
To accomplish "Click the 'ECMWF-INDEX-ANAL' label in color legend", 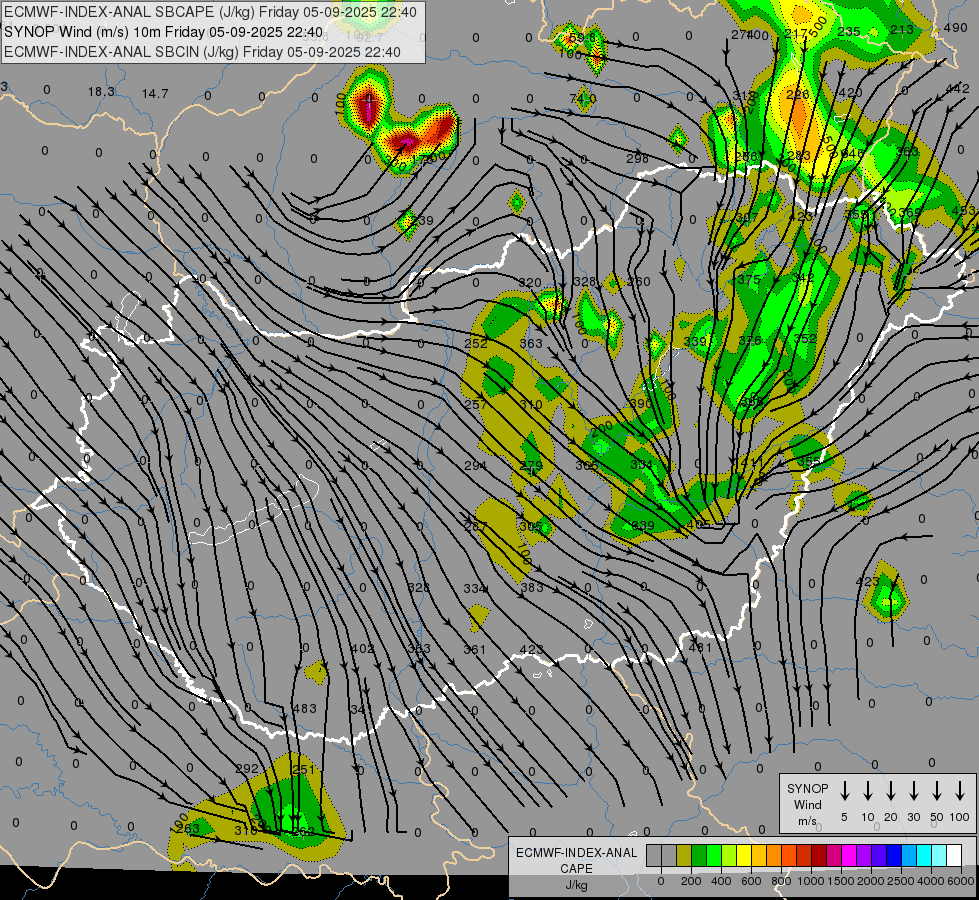I will [576, 853].
